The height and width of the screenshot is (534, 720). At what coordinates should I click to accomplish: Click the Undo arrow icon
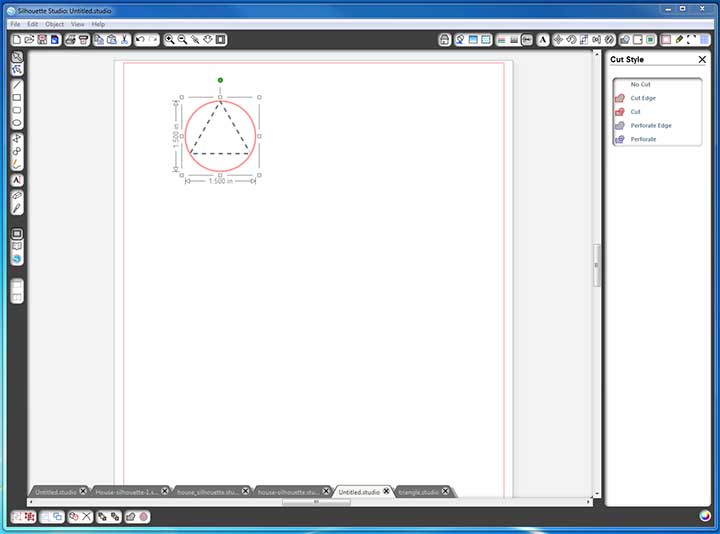click(x=141, y=40)
